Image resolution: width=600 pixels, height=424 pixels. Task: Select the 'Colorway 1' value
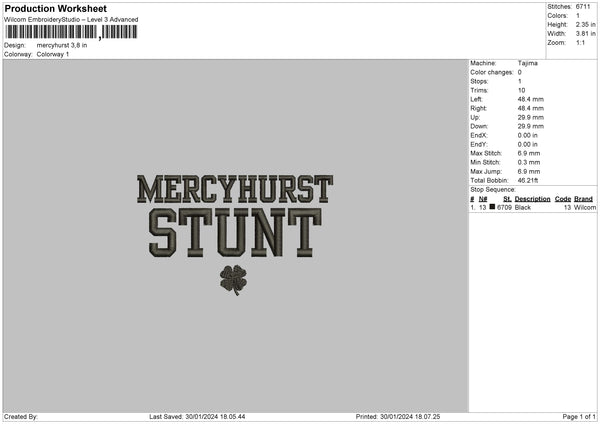53,54
